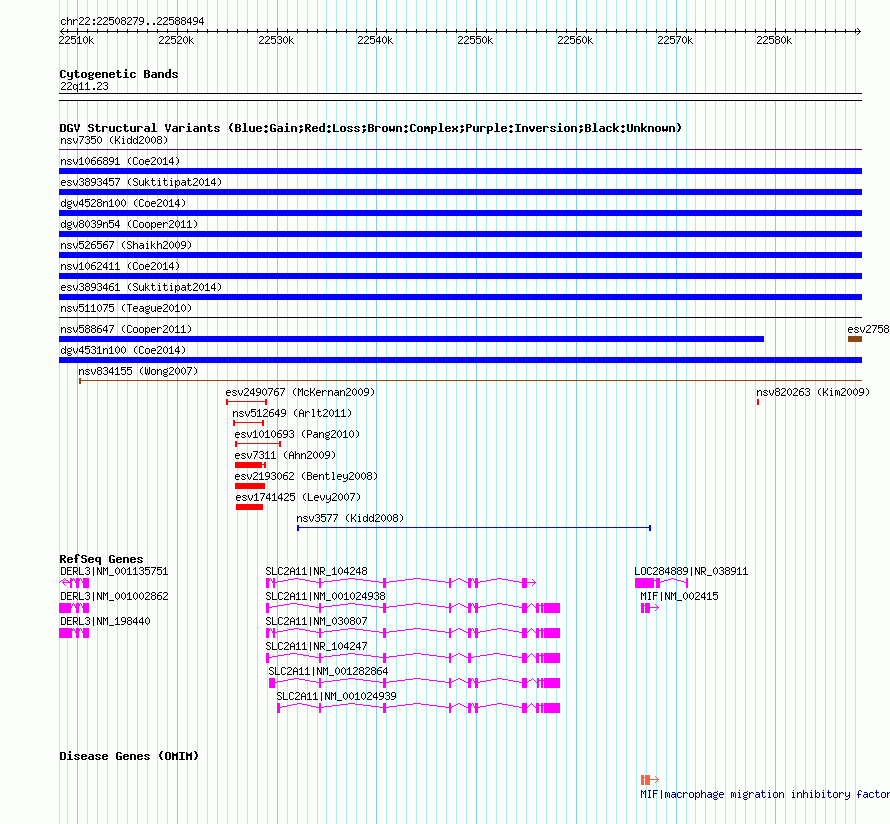The width and height of the screenshot is (890, 824).
Task: Click the magenta gene glyph under MIF|NM_002415
Action: [650, 608]
